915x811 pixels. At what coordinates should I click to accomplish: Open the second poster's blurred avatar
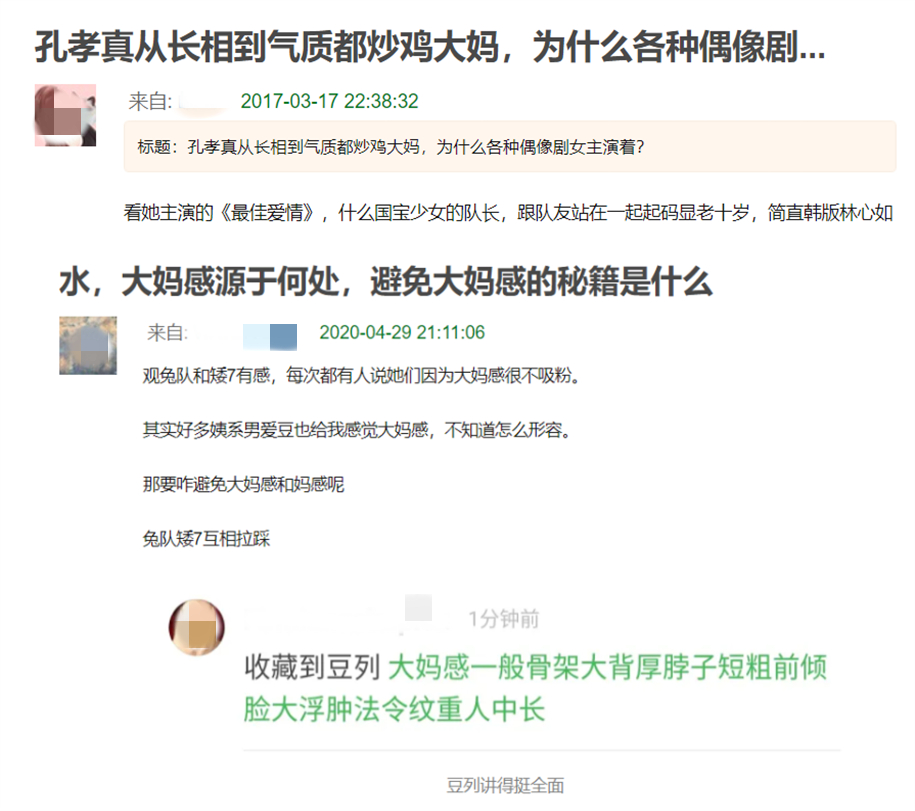pyautogui.click(x=88, y=345)
